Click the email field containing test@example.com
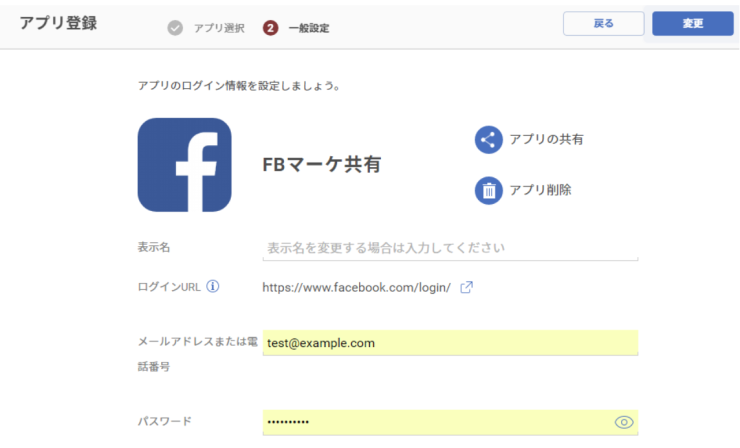 pos(449,343)
